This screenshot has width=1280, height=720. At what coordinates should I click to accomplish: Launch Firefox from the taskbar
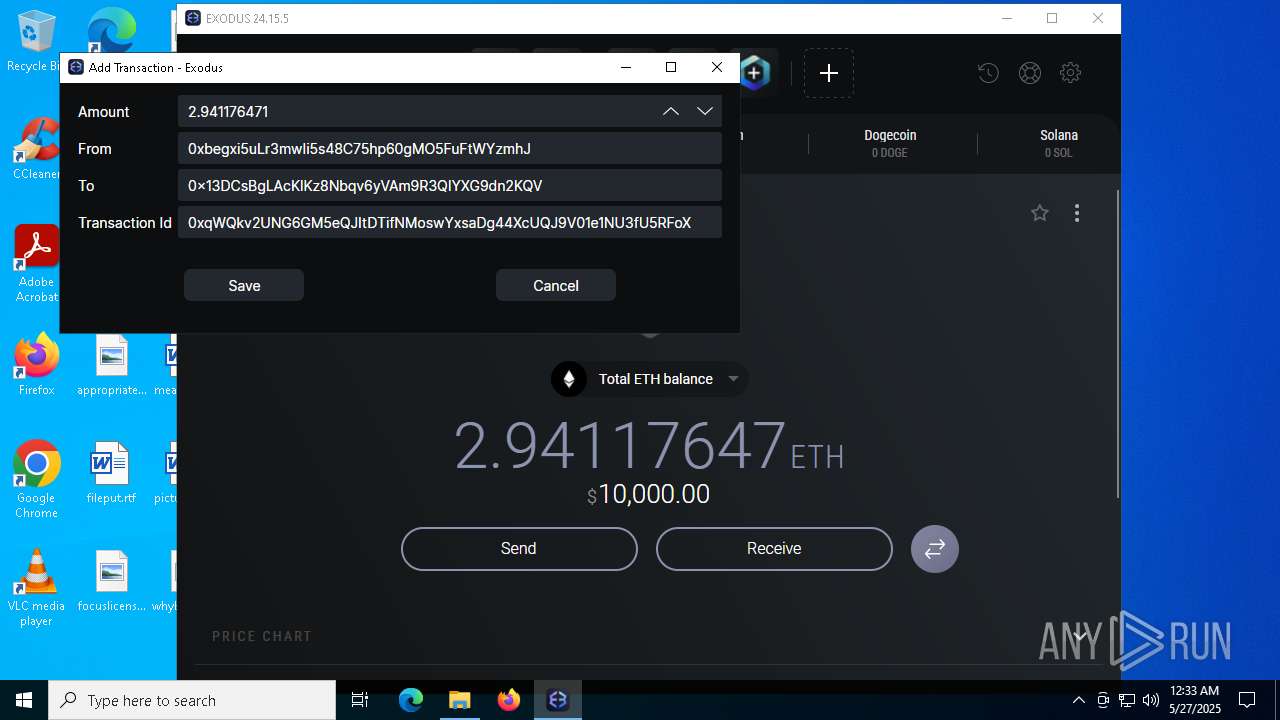click(x=509, y=700)
